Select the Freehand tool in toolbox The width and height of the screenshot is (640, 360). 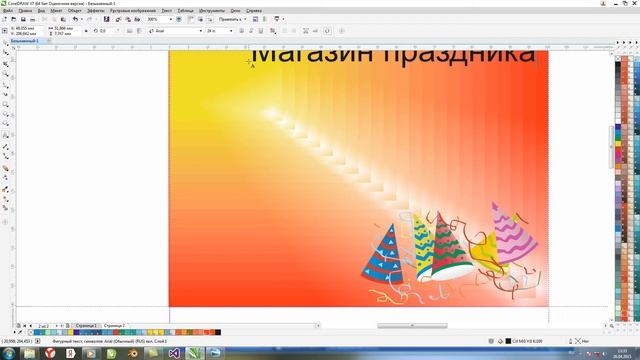(x=5, y=85)
